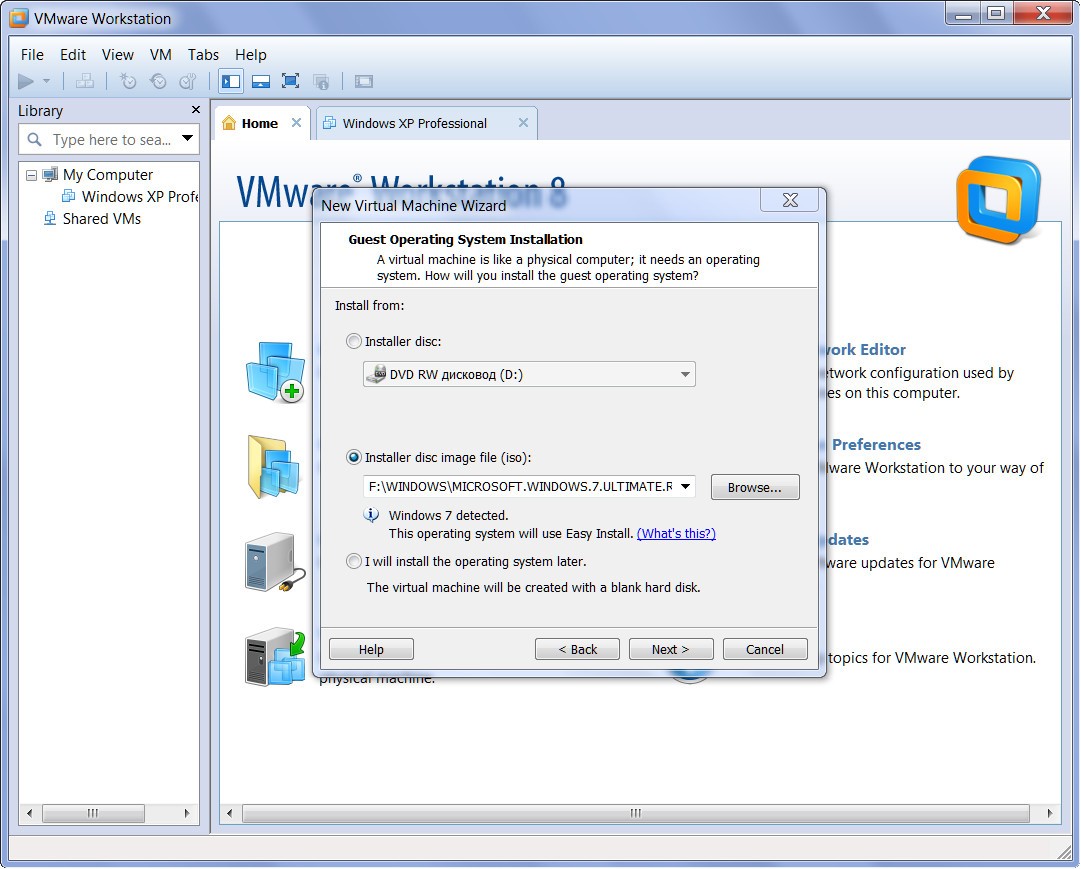Screen dimensions: 1081x869
Task: Close the Windows XP Professional tab
Action: (523, 123)
